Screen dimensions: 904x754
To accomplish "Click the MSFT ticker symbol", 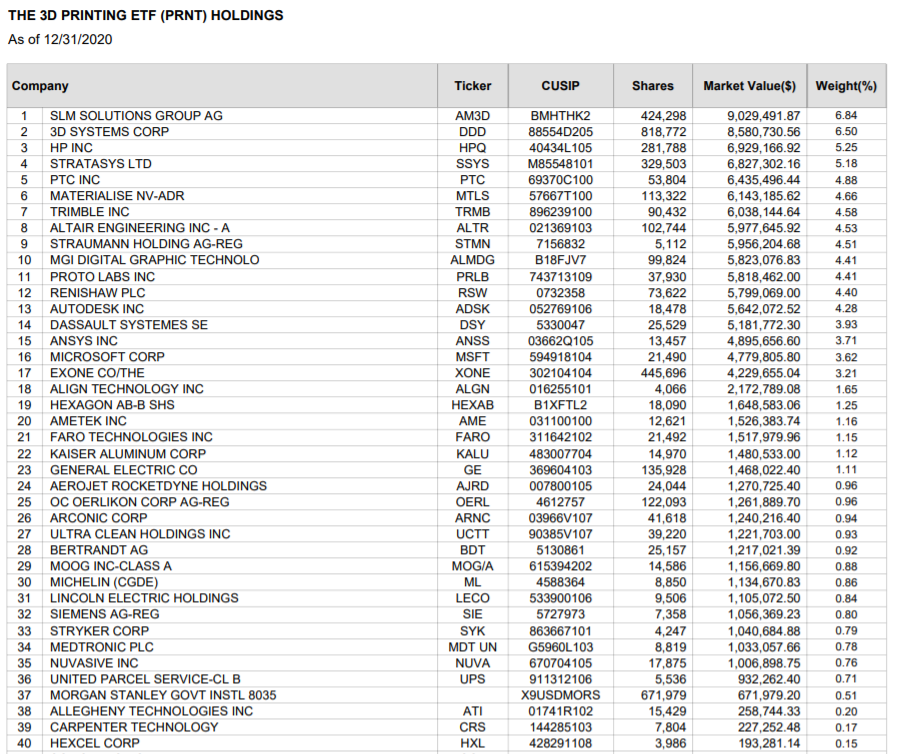I will pyautogui.click(x=473, y=357).
